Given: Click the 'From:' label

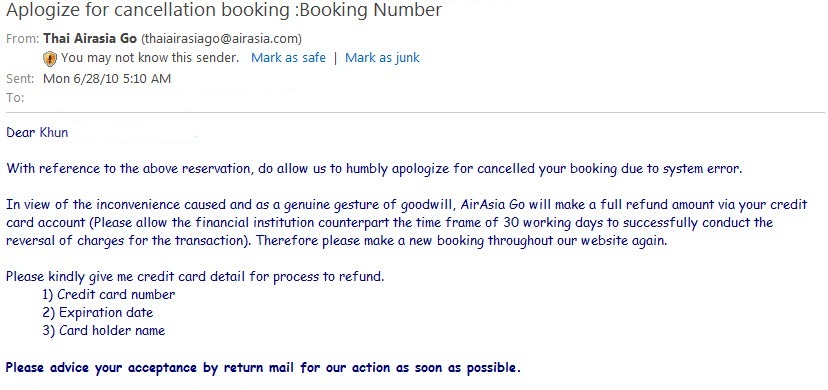Looking at the screenshot, I should pos(22,39).
